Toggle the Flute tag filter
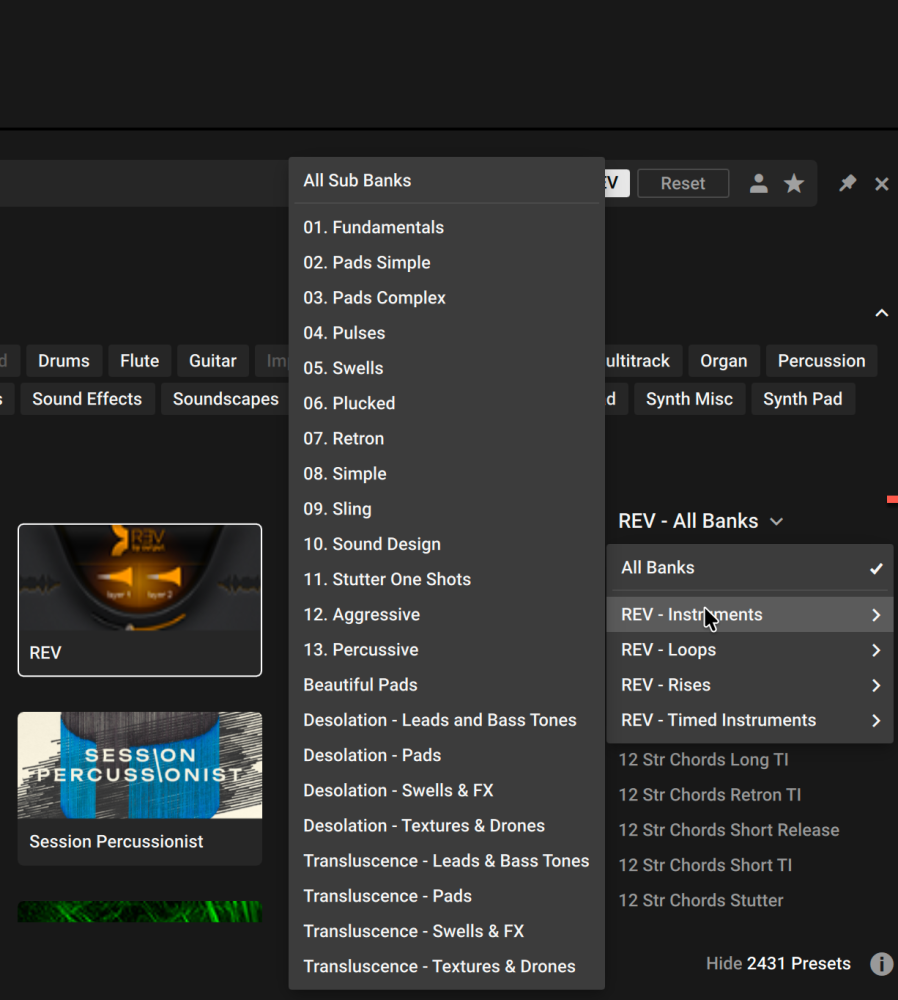The width and height of the screenshot is (898, 1000). [140, 361]
